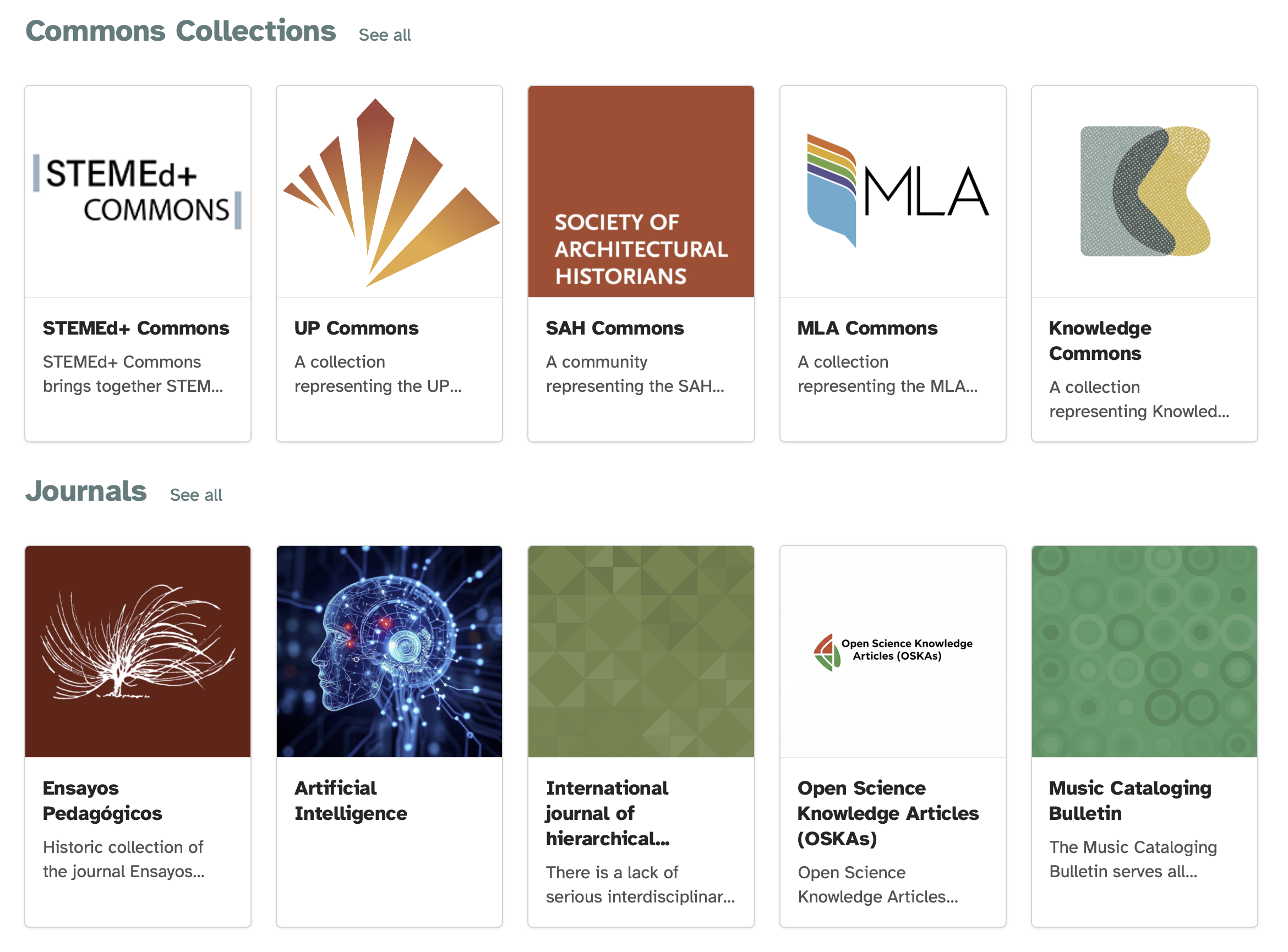Select the Music Cataloging Bulletin title
The height and width of the screenshot is (952, 1288).
1129,800
